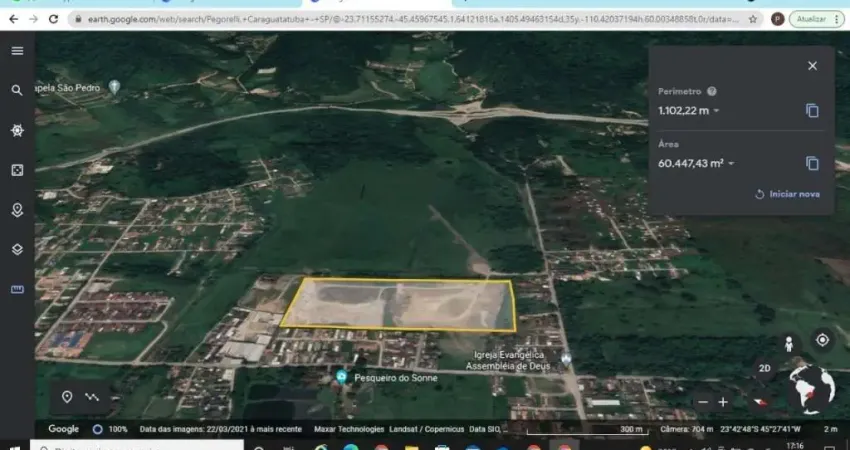Open the Earth search tool
850x450 pixels.
[x=17, y=91]
